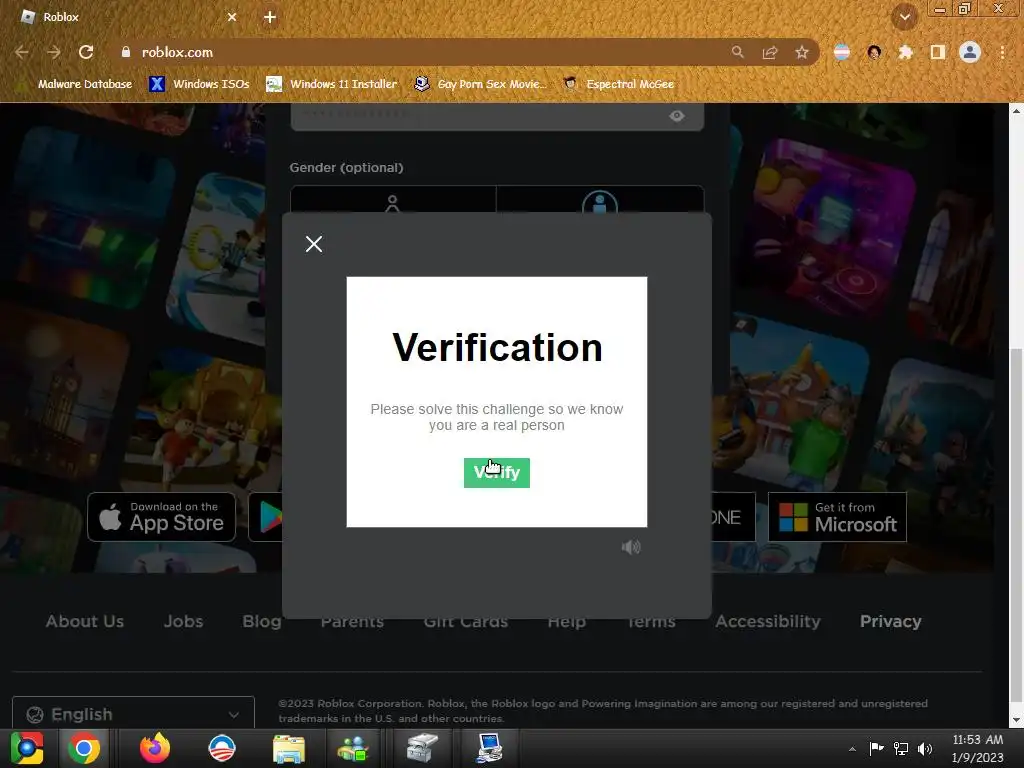Open a new tab with the plus
Screen dimensions: 1024x768
point(270,17)
